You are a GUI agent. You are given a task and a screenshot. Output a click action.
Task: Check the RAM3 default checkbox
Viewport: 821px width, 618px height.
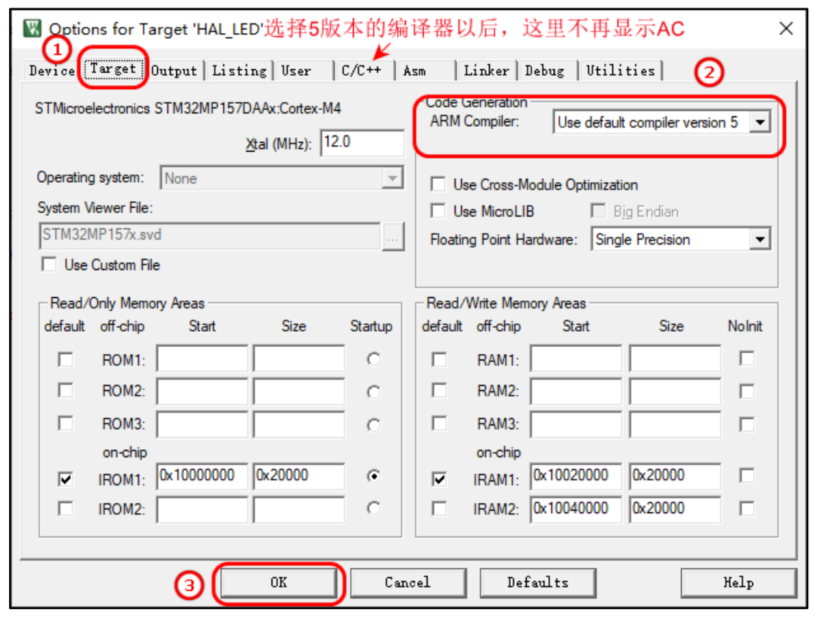(439, 423)
